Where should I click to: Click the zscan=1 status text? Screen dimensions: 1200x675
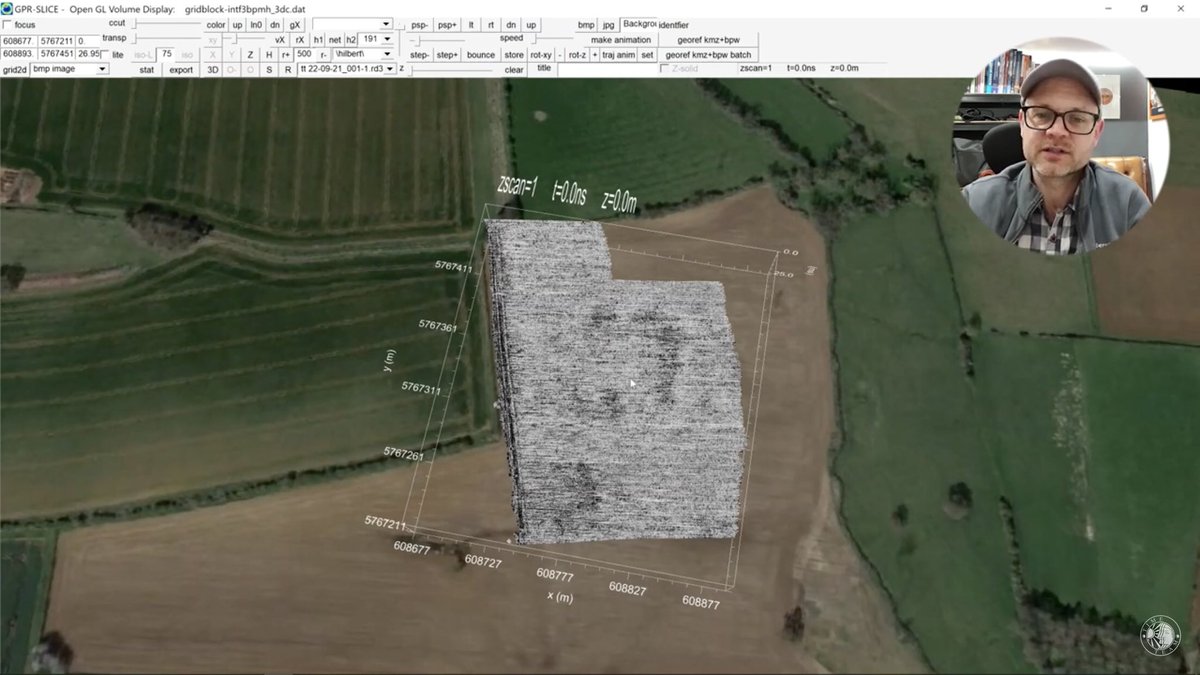(755, 68)
